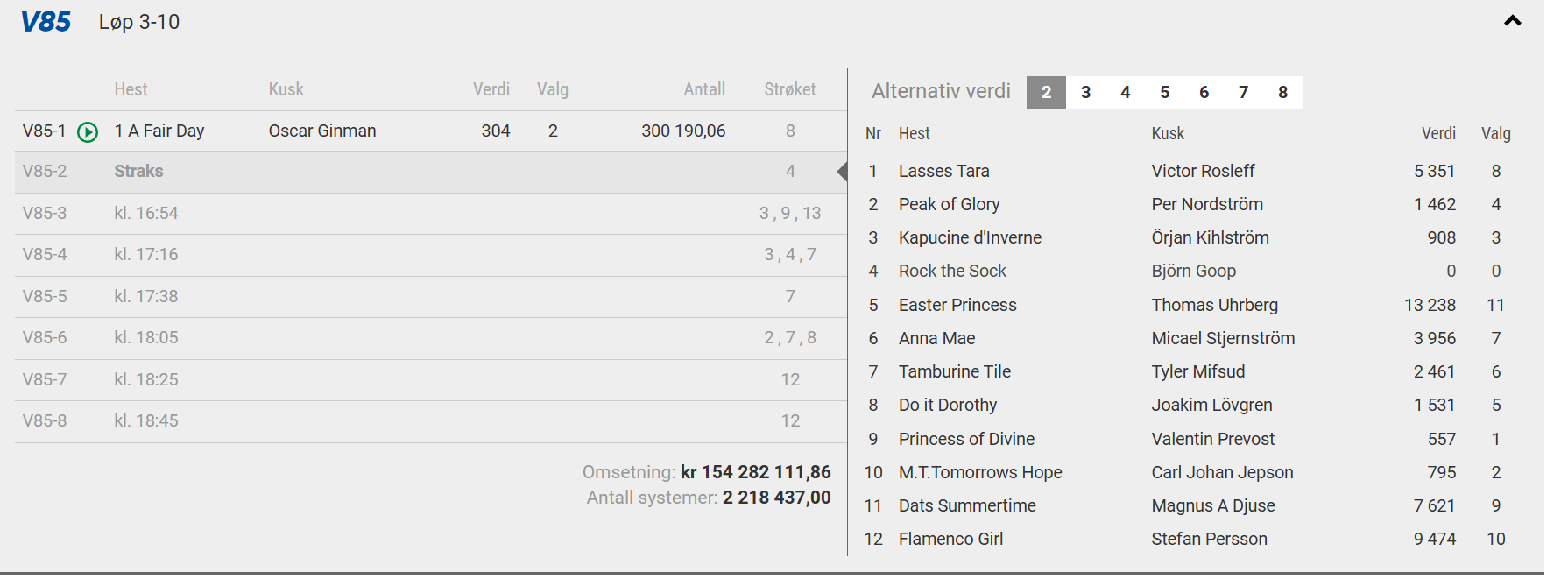Switch to alternative value tab 3

click(x=1085, y=92)
